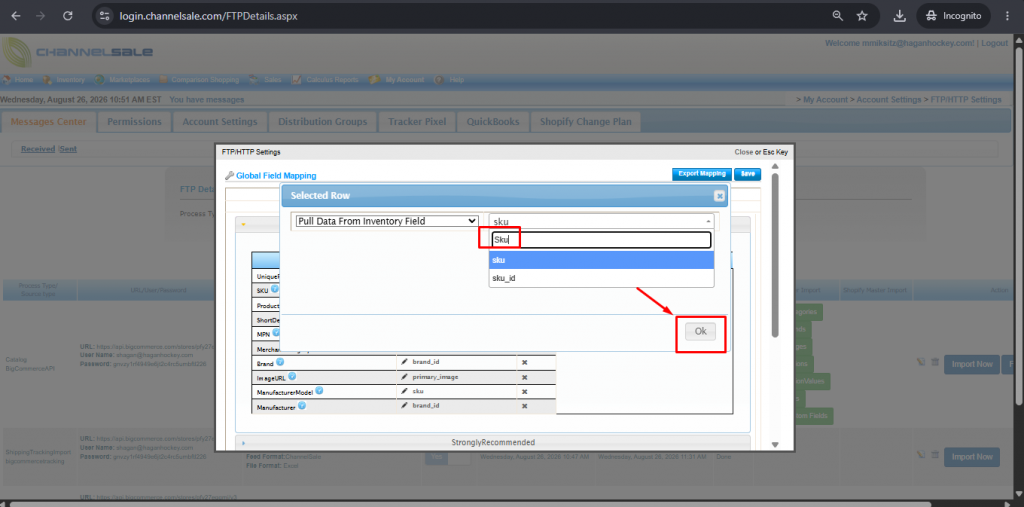Open the My Account menu

[397, 80]
